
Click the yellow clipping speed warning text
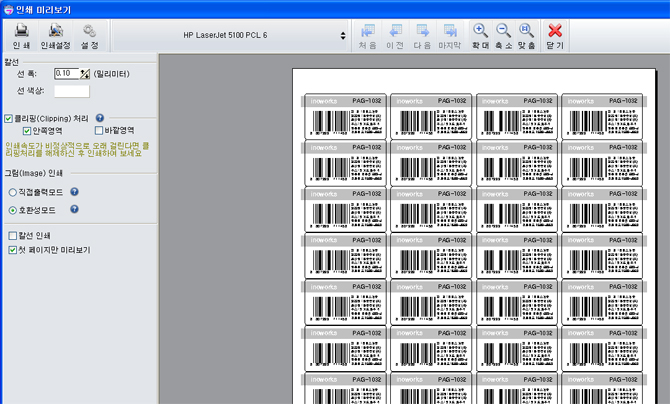(77, 150)
